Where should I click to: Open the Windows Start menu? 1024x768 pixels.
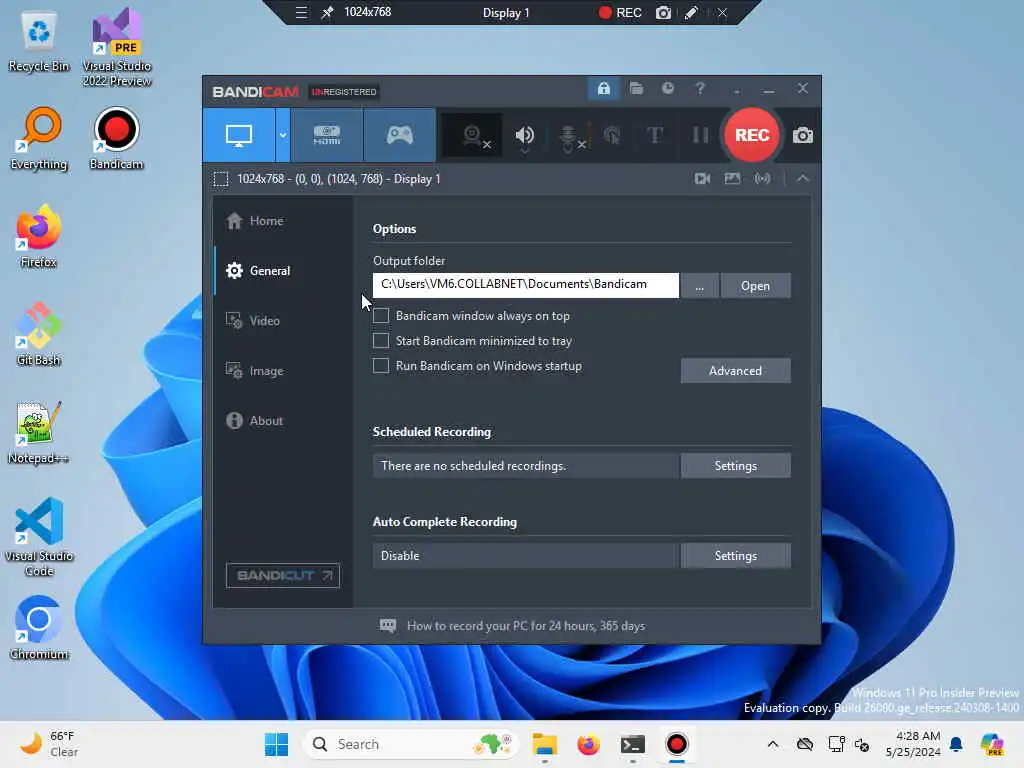click(x=276, y=744)
